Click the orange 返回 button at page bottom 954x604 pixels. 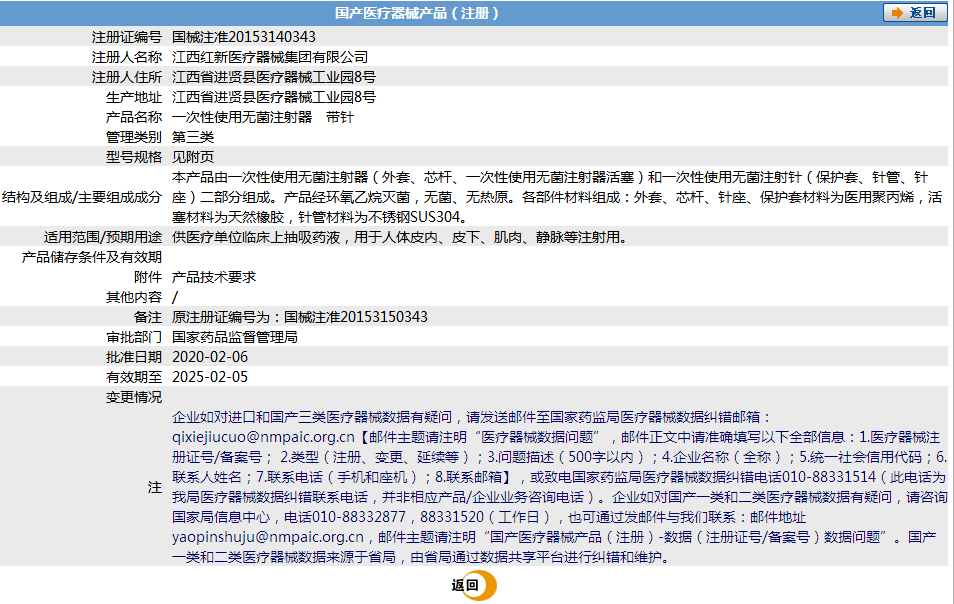tap(474, 585)
